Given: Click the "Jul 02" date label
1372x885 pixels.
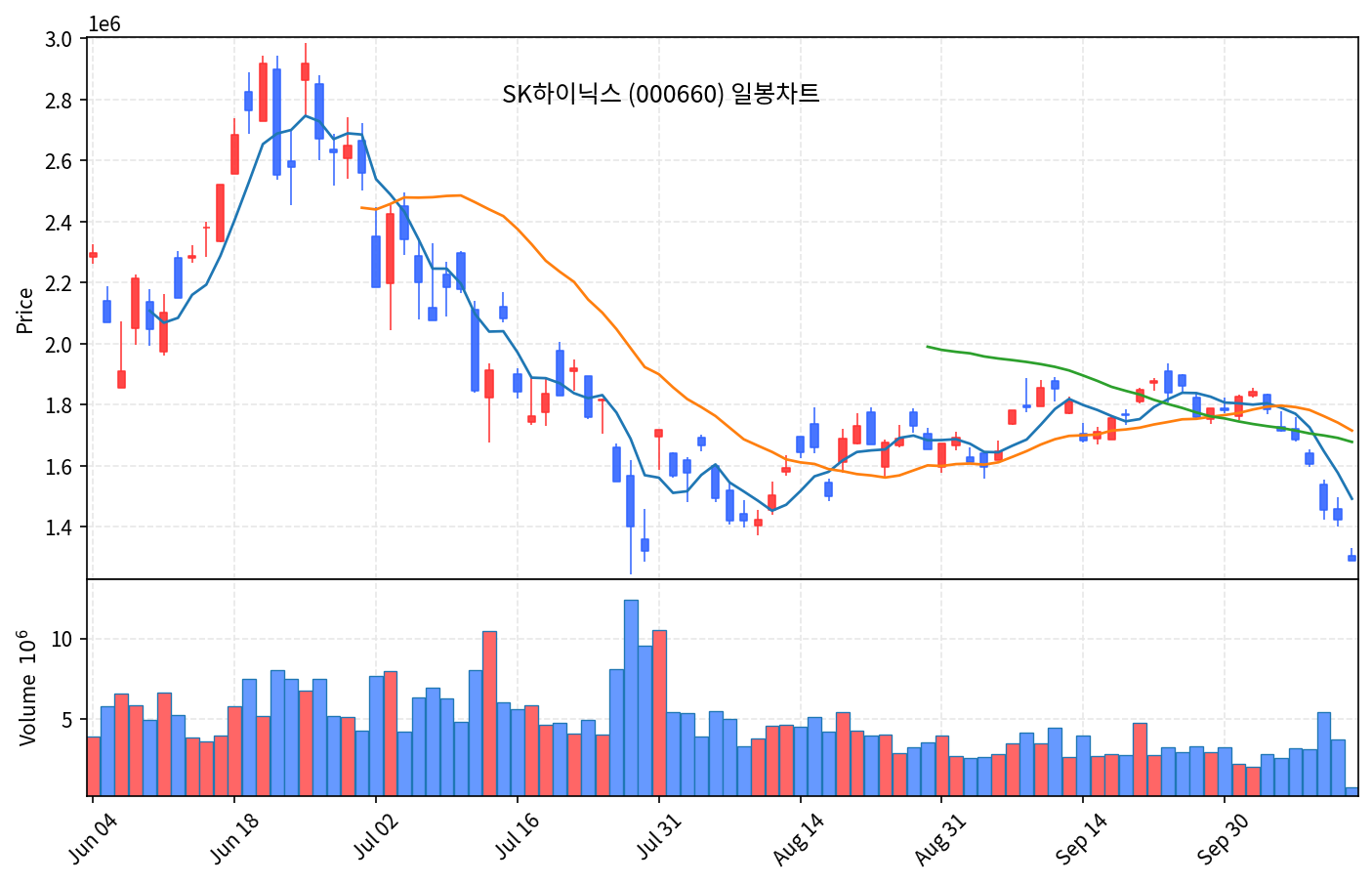Looking at the screenshot, I should 377,837.
